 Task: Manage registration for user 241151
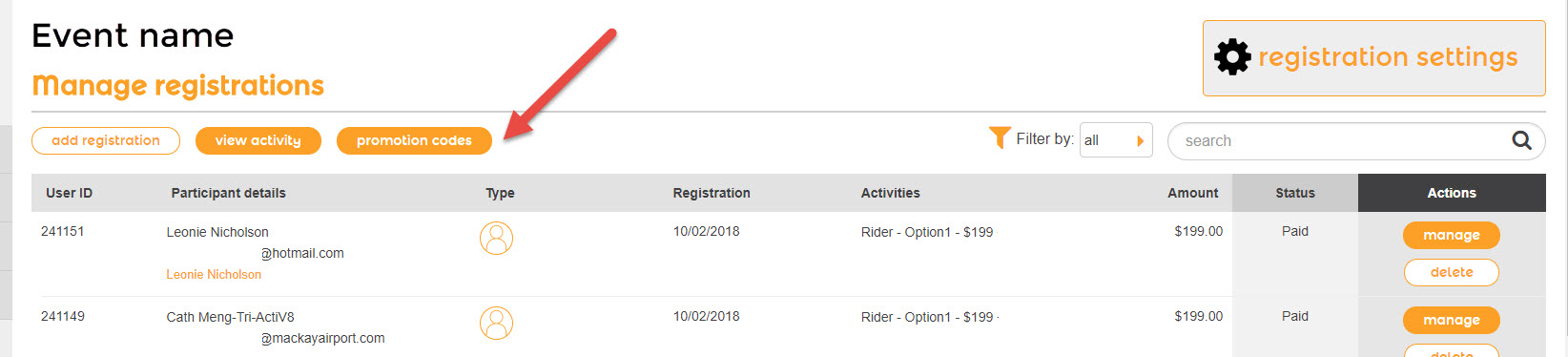[x=1451, y=235]
